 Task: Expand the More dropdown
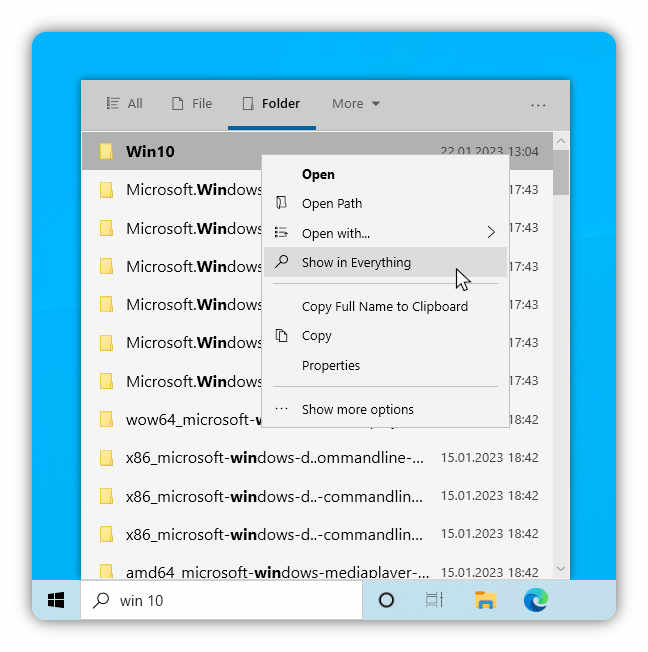point(356,103)
